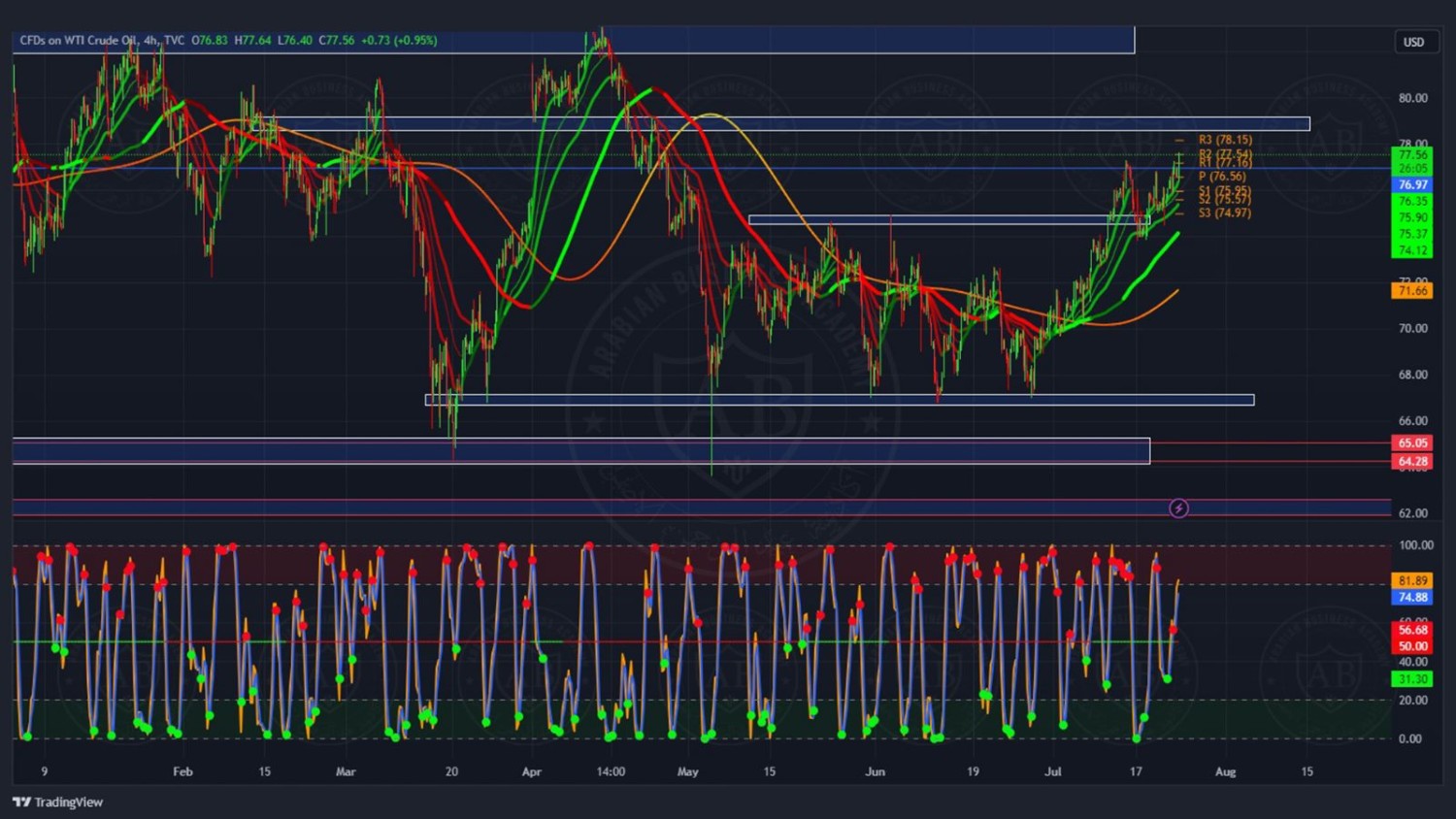This screenshot has width=1456, height=819.
Task: Select the S3 (74.97) pivot label
Action: click(x=1225, y=213)
